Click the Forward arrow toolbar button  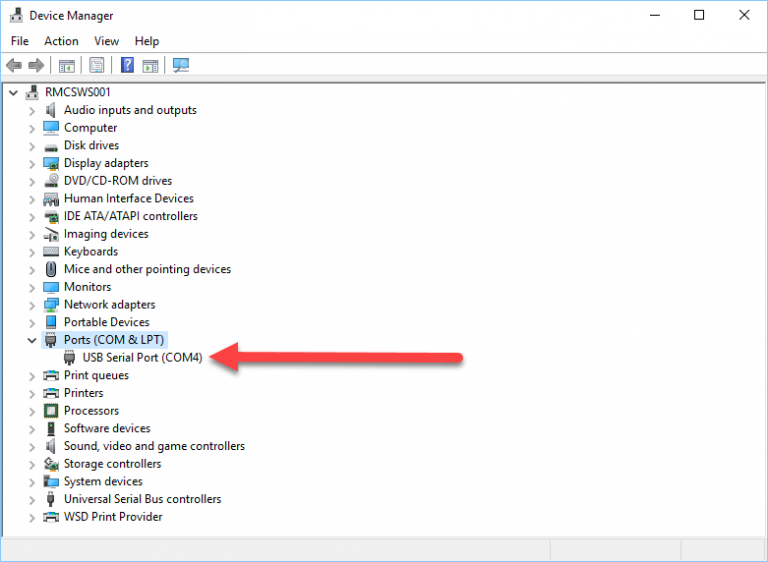(36, 65)
